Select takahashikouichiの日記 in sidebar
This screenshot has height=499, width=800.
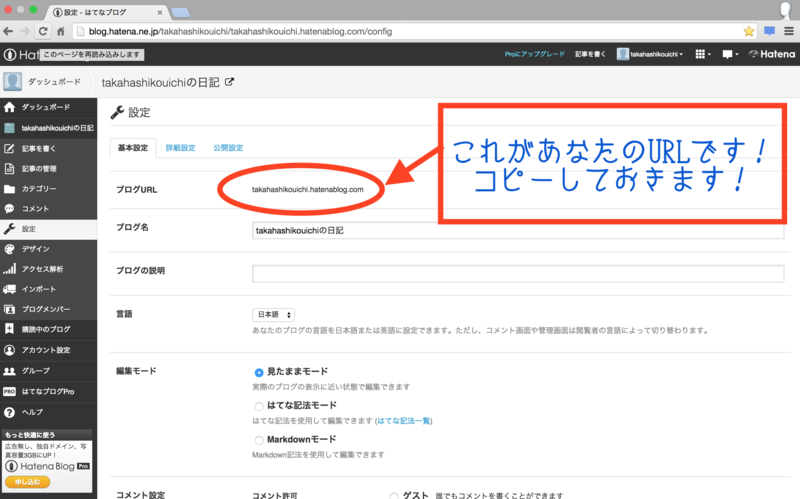[48, 128]
